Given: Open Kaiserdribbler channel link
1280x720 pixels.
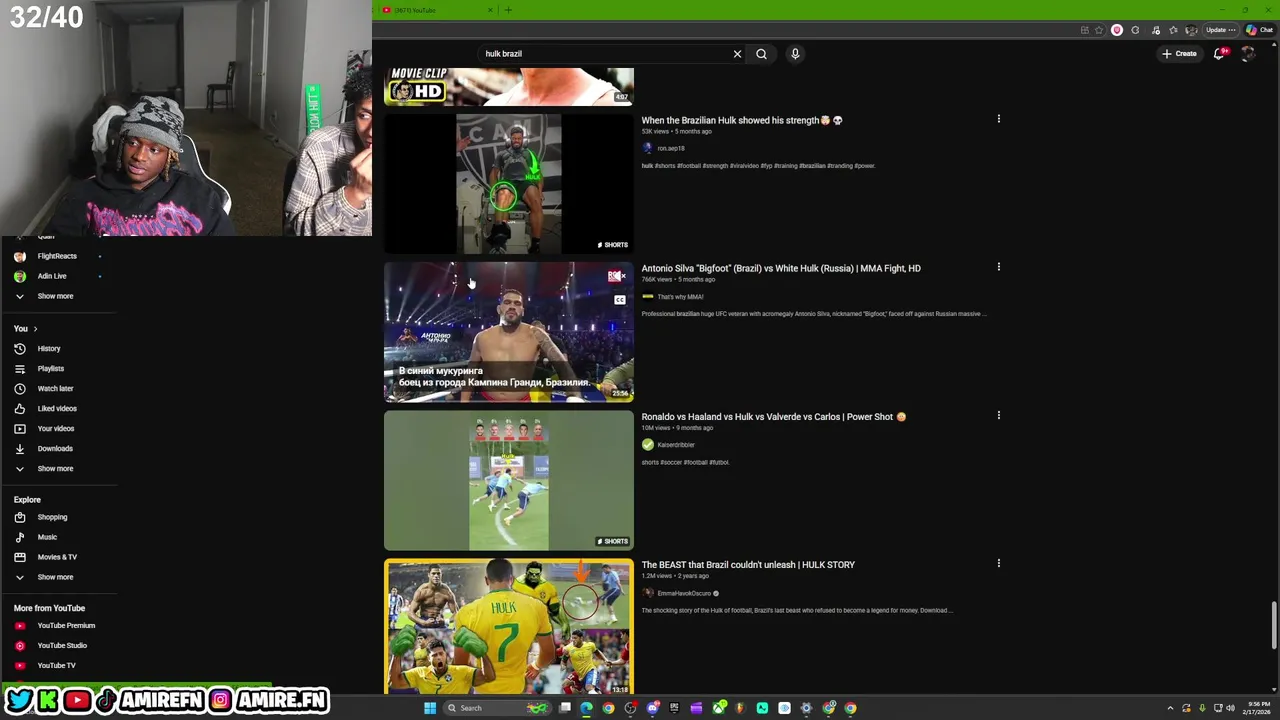Looking at the screenshot, I should pos(676,445).
